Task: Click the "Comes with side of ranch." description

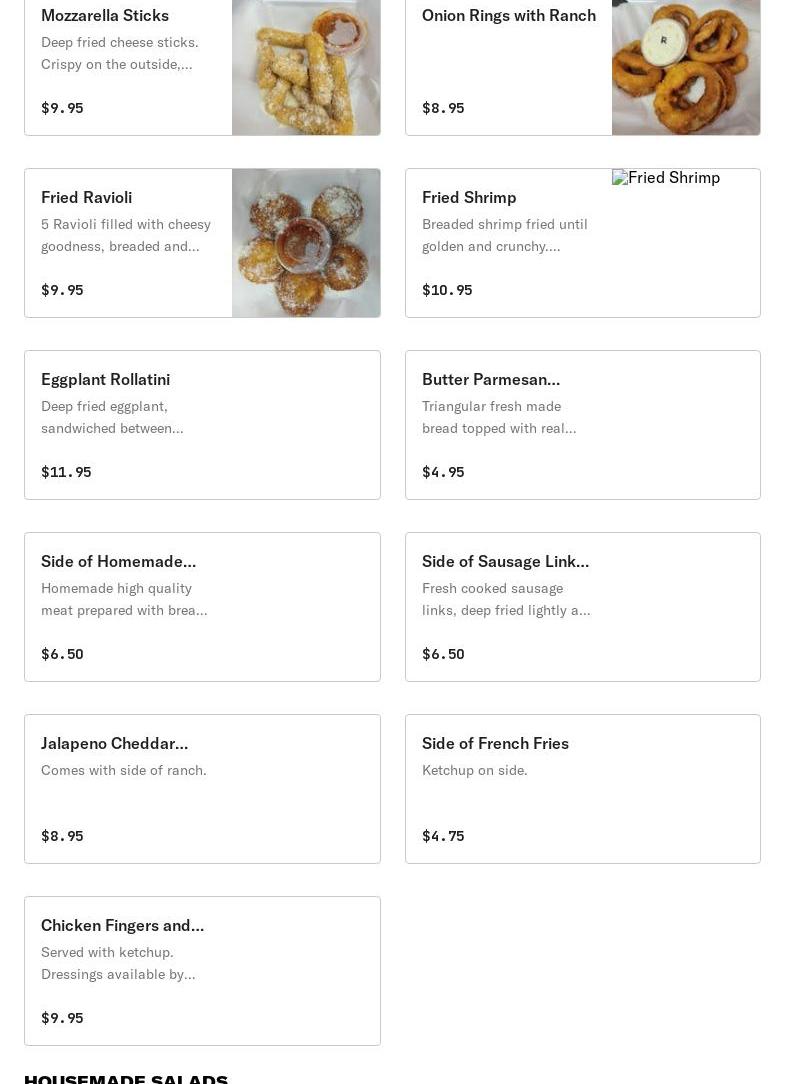Action: 124,770
